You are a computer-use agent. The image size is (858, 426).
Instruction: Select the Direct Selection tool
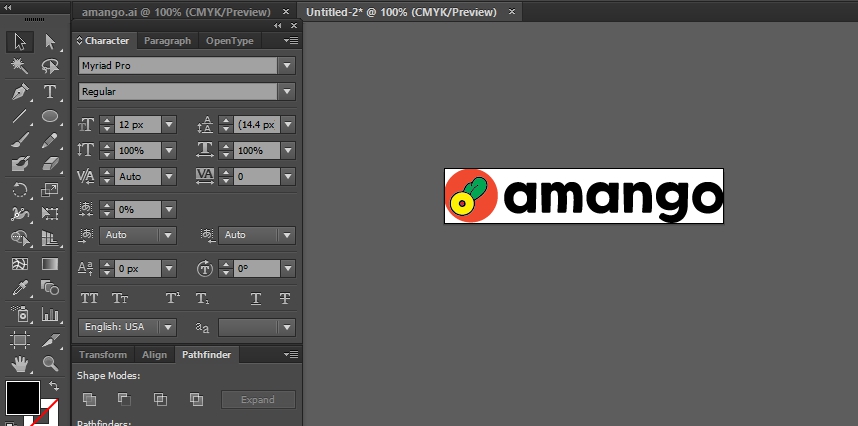pyautogui.click(x=50, y=42)
